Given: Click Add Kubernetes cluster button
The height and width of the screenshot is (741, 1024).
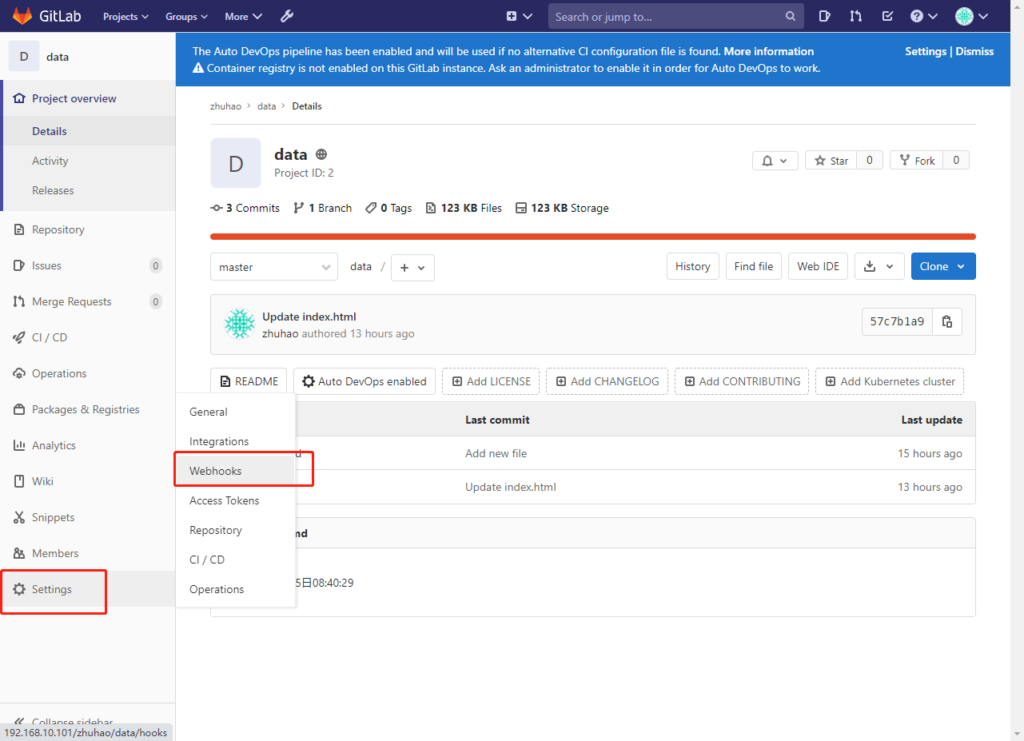Looking at the screenshot, I should coord(889,381).
